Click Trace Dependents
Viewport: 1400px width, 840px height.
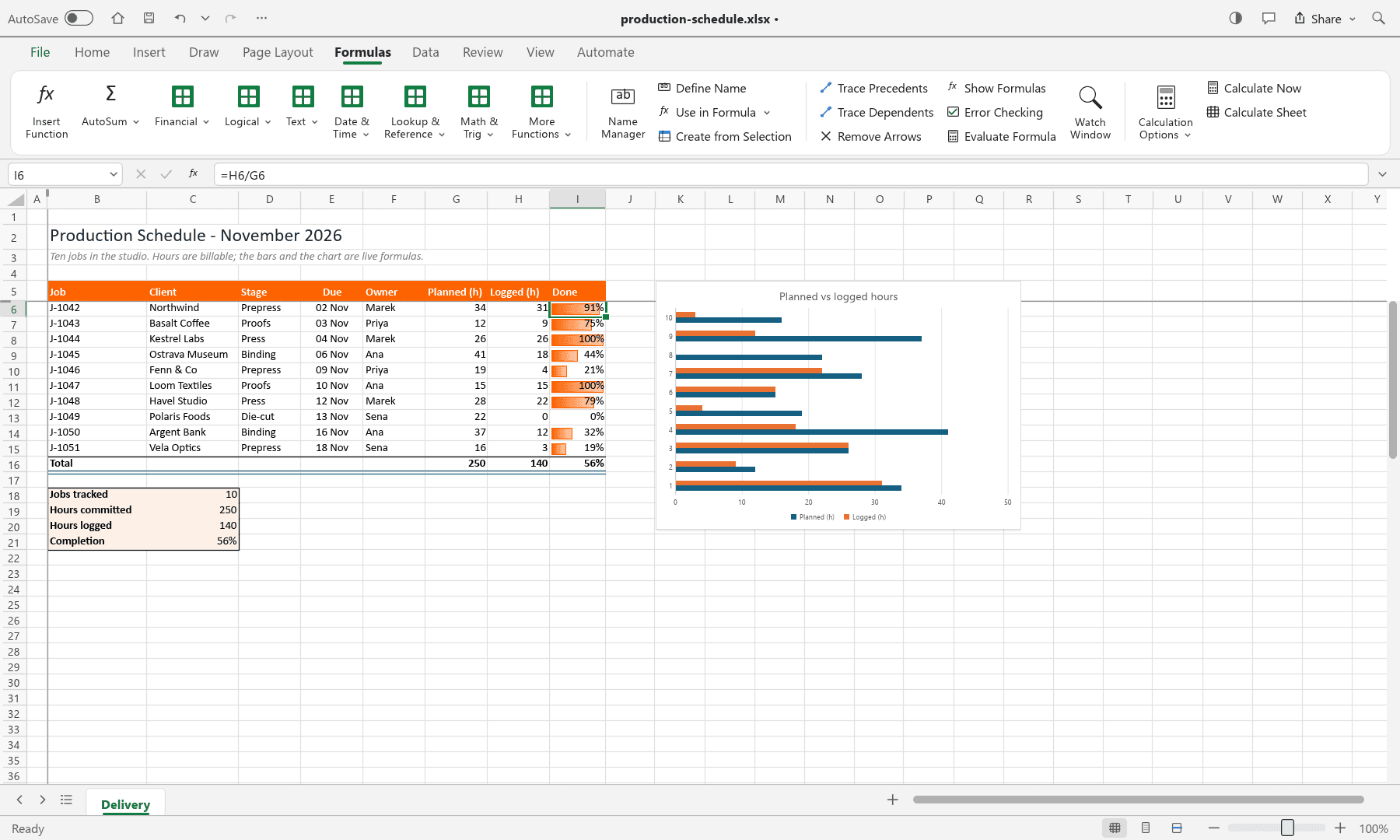[x=877, y=112]
